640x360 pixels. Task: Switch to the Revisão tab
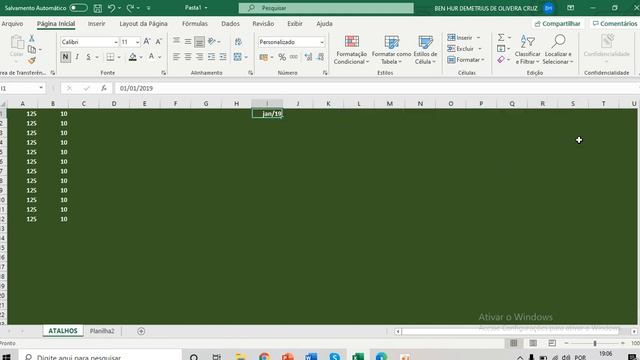click(x=263, y=24)
